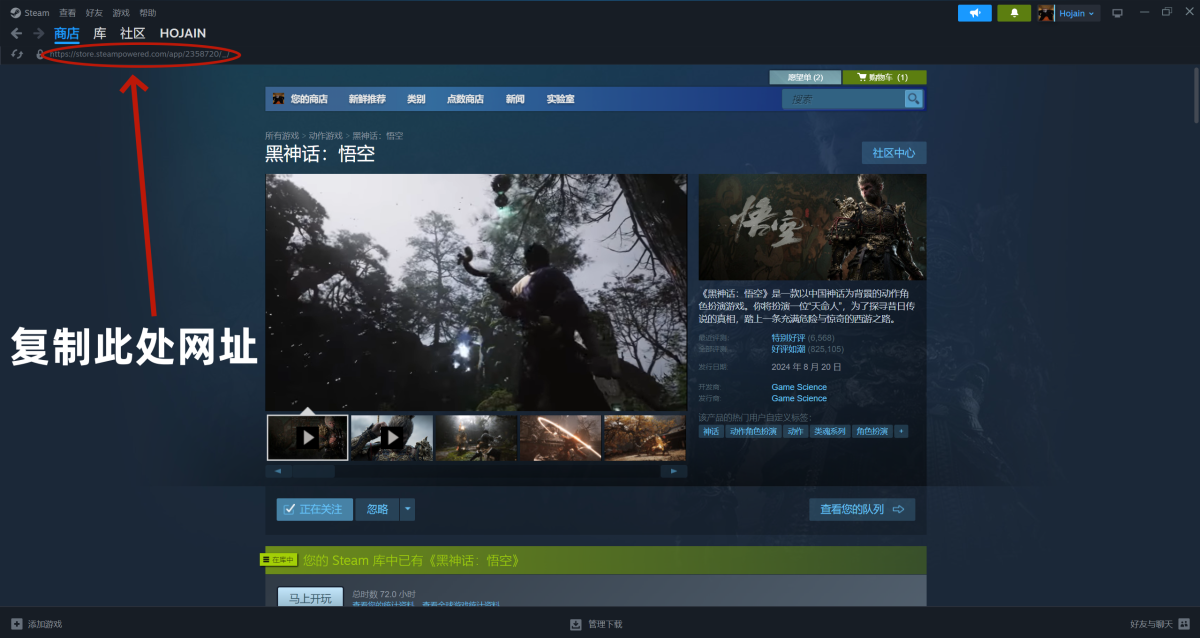
Task: Click the magnifier search icon in the store
Action: tap(913, 99)
